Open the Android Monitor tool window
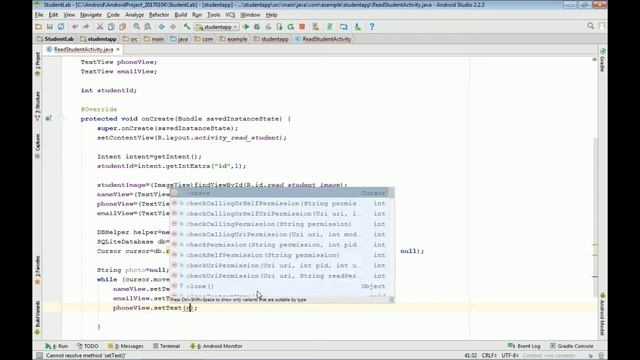Image resolution: width=640 pixels, height=360 pixels. (216, 346)
